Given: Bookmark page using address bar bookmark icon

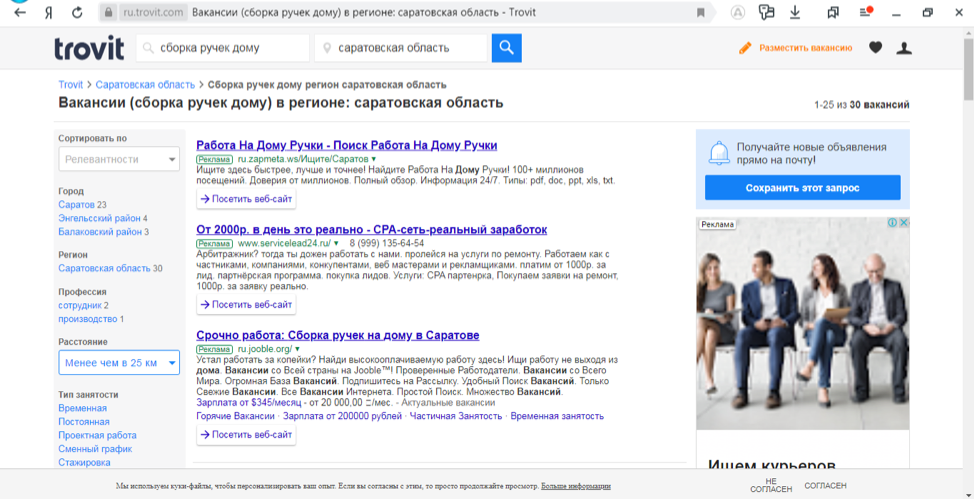Looking at the screenshot, I should pos(700,12).
